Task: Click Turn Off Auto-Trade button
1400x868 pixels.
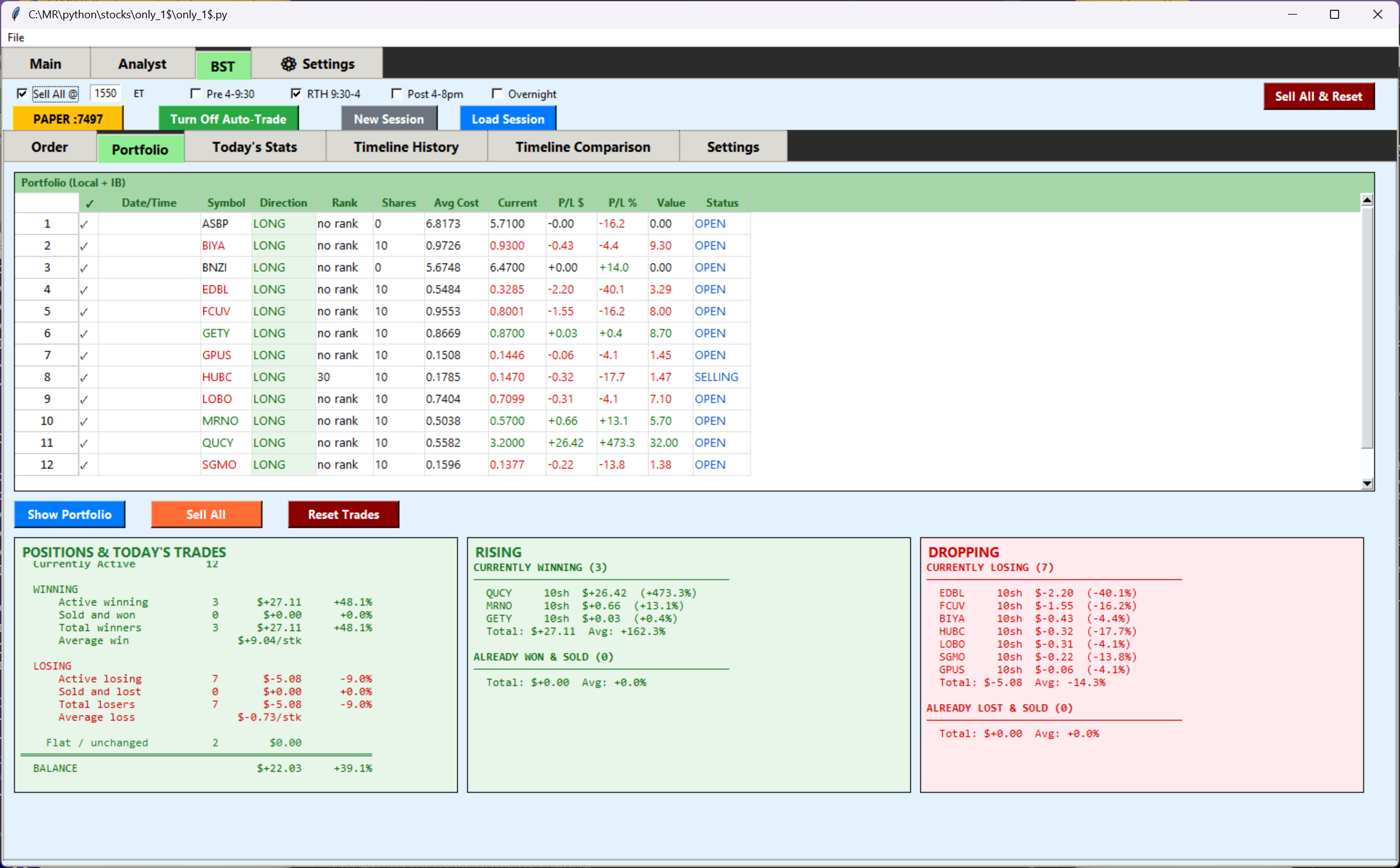Action: pos(228,119)
